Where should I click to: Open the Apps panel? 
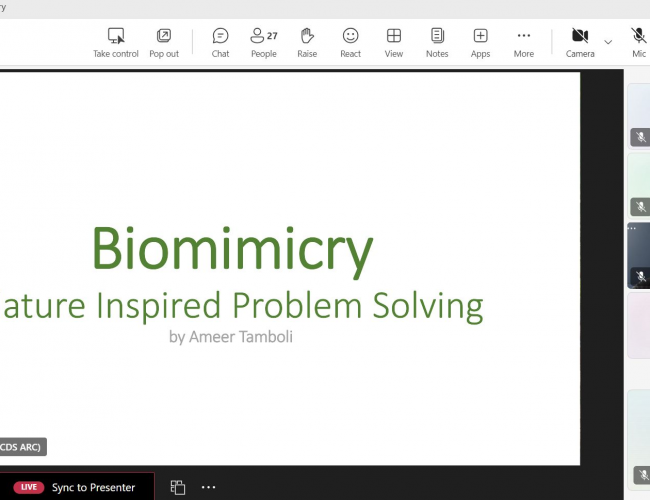coord(481,42)
